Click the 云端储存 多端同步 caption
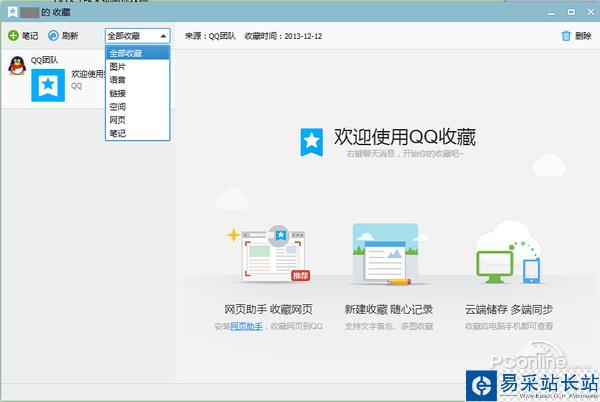Screen dimensions: 600x402 click(x=509, y=309)
